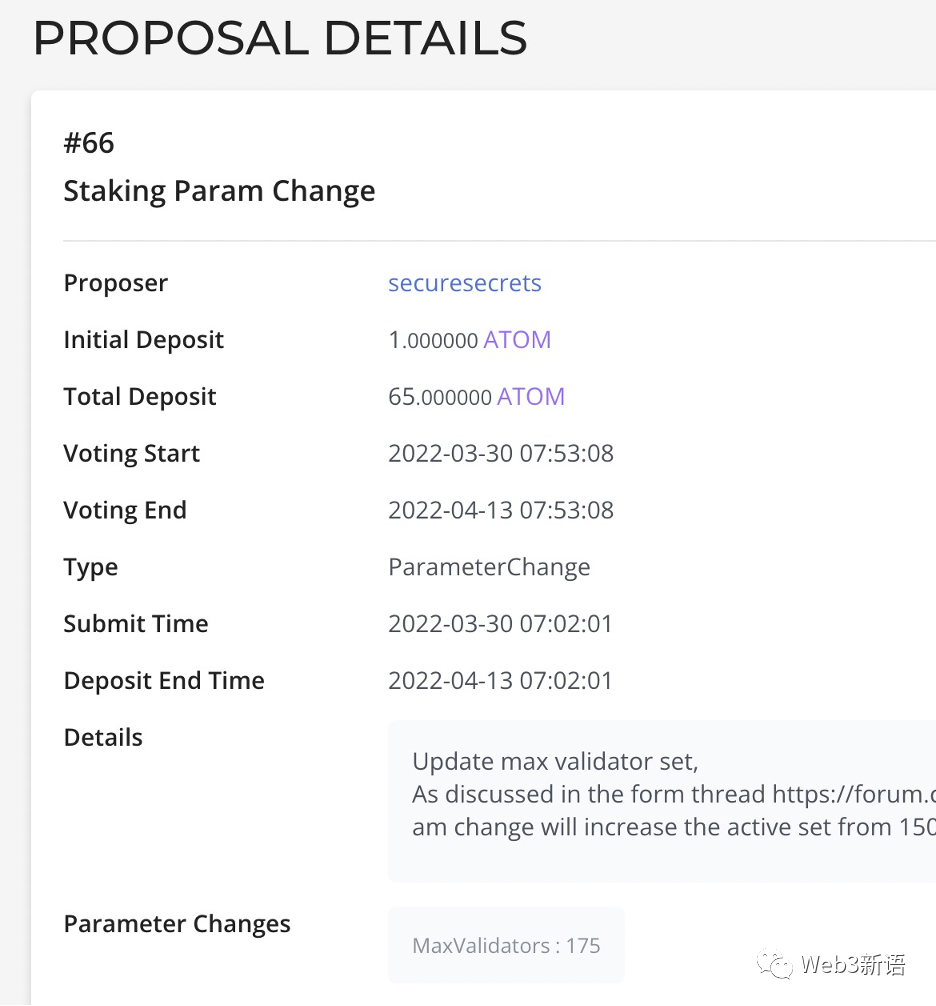Select the MaxValidators : 175 parameter box
Image resolution: width=936 pixels, height=1006 pixels.
(506, 945)
